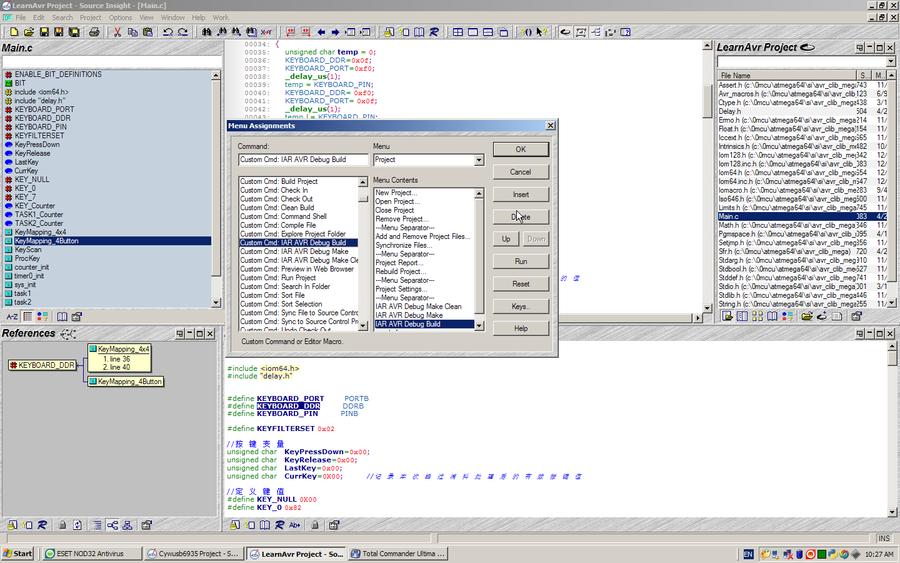Click the KEYBOARD_DDR node in References tree
The width and height of the screenshot is (900, 563).
pos(45,365)
